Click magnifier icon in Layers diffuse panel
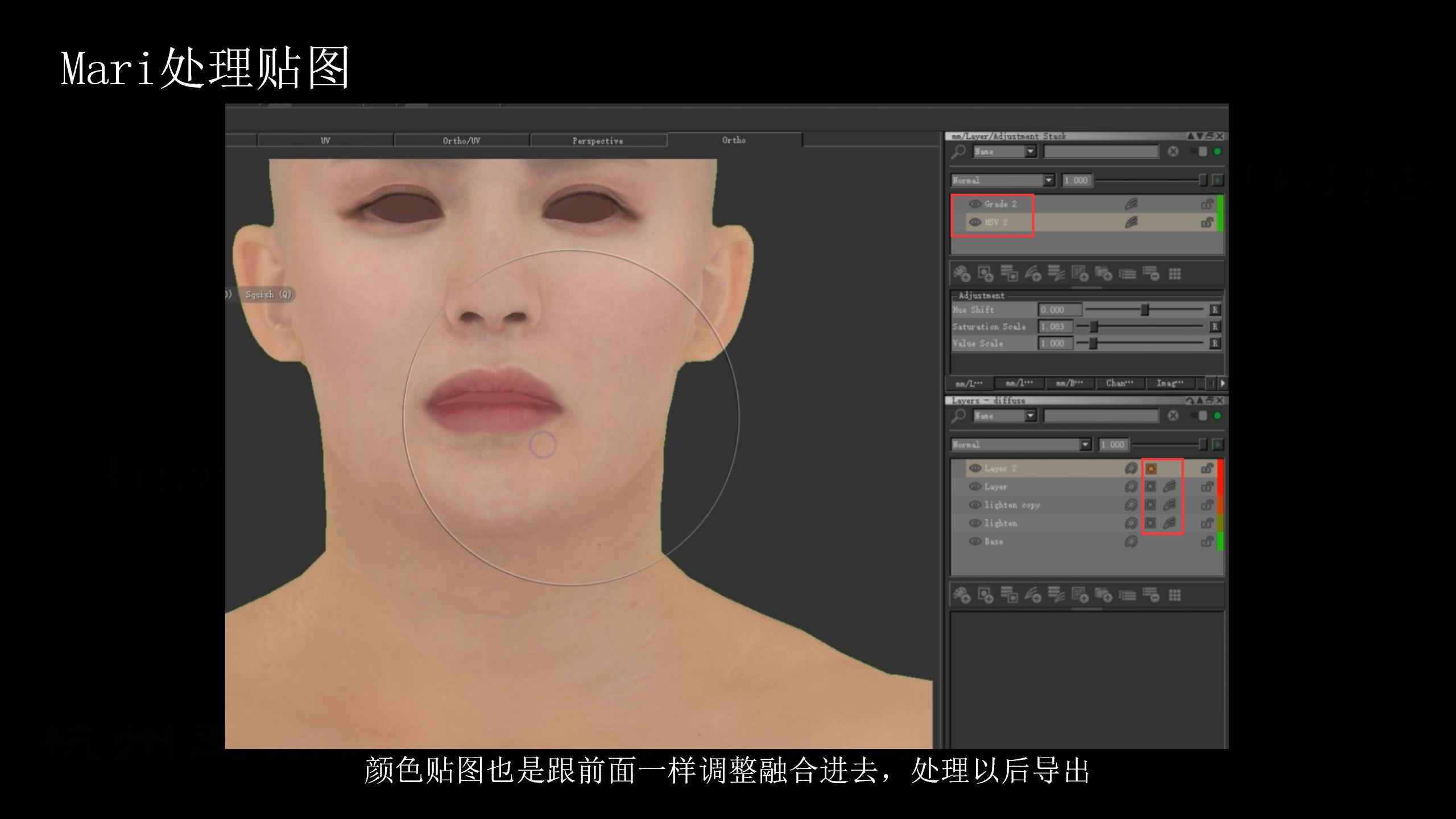Screen dimensions: 1456x819 tap(959, 416)
